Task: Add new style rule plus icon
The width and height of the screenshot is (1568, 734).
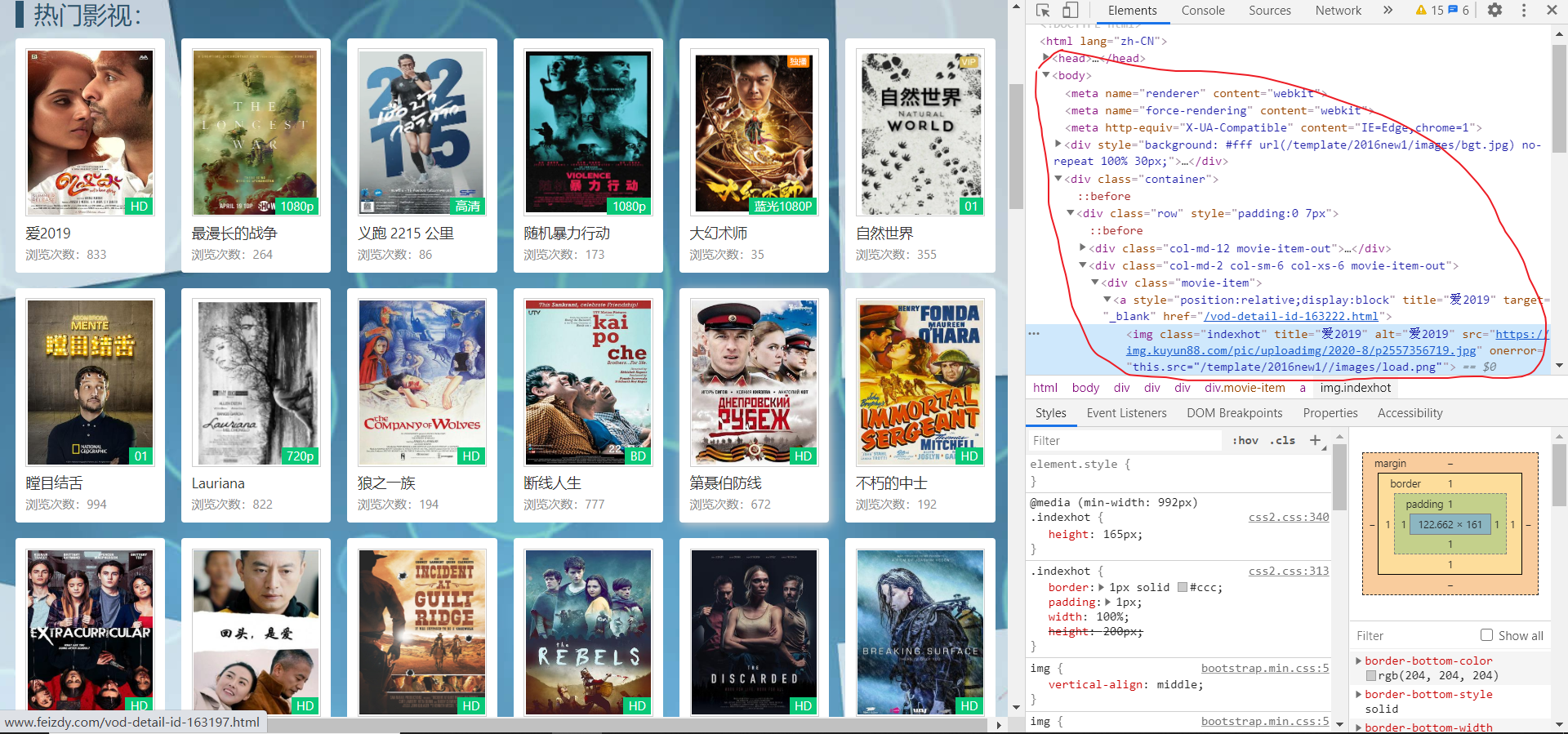Action: pyautogui.click(x=1315, y=440)
